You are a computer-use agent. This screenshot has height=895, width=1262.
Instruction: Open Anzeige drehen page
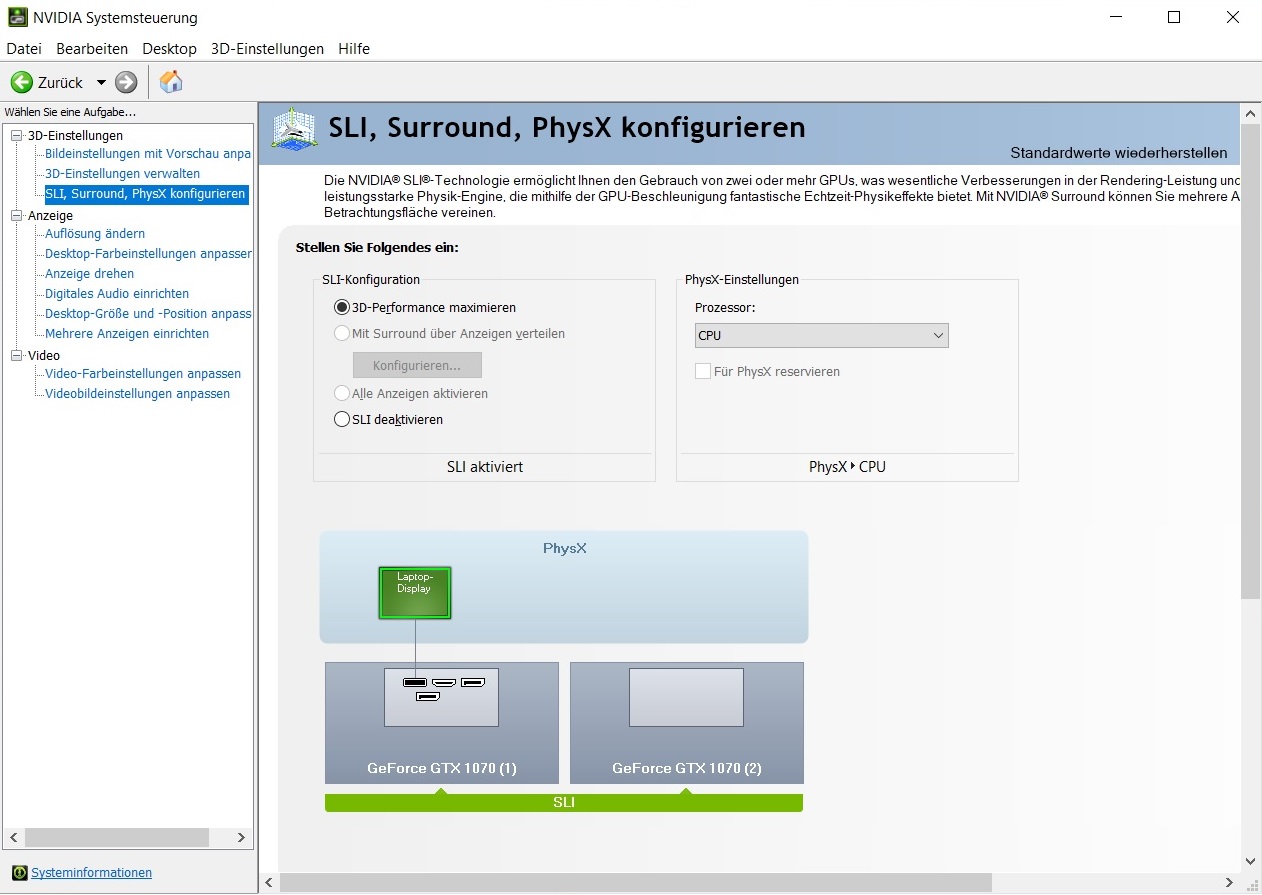(89, 274)
